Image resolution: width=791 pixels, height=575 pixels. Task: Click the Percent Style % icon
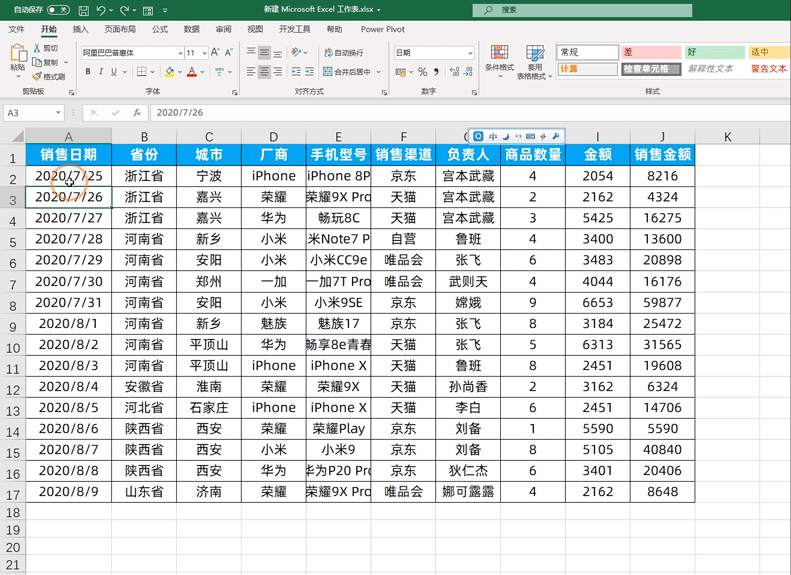(423, 72)
